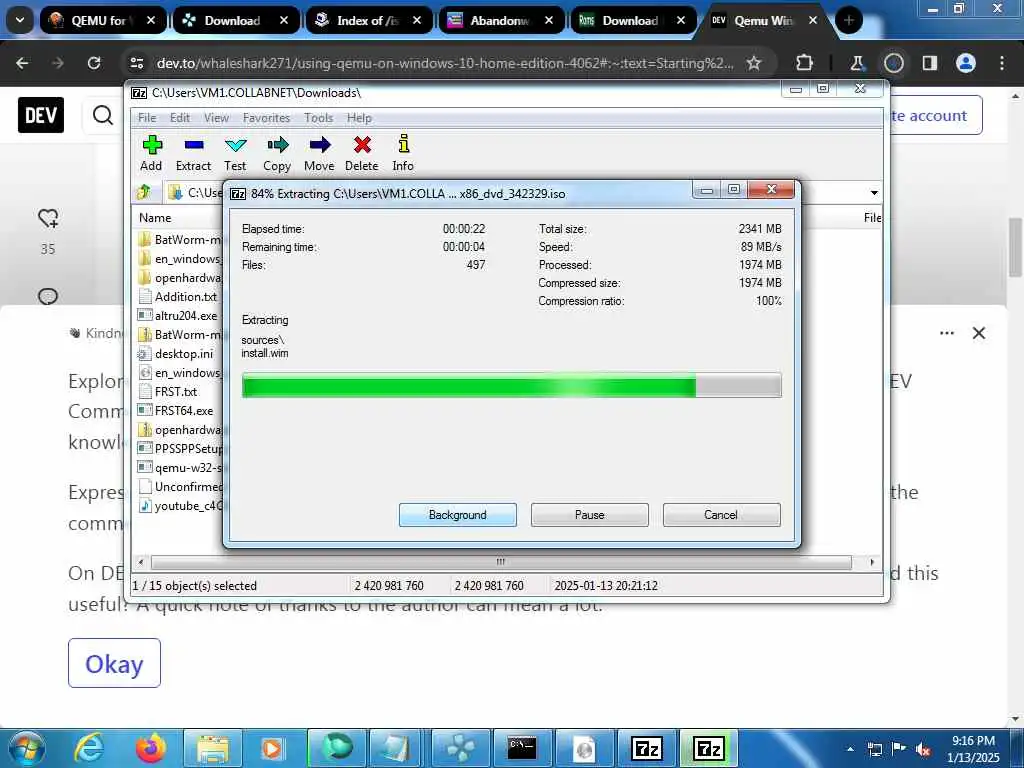Open the File menu in 7-Zip
Screen dimensions: 1024x768
click(x=147, y=118)
